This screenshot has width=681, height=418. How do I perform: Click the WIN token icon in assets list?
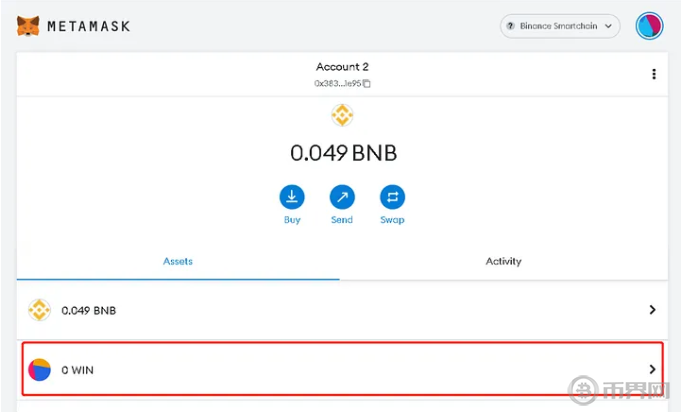click(x=39, y=369)
